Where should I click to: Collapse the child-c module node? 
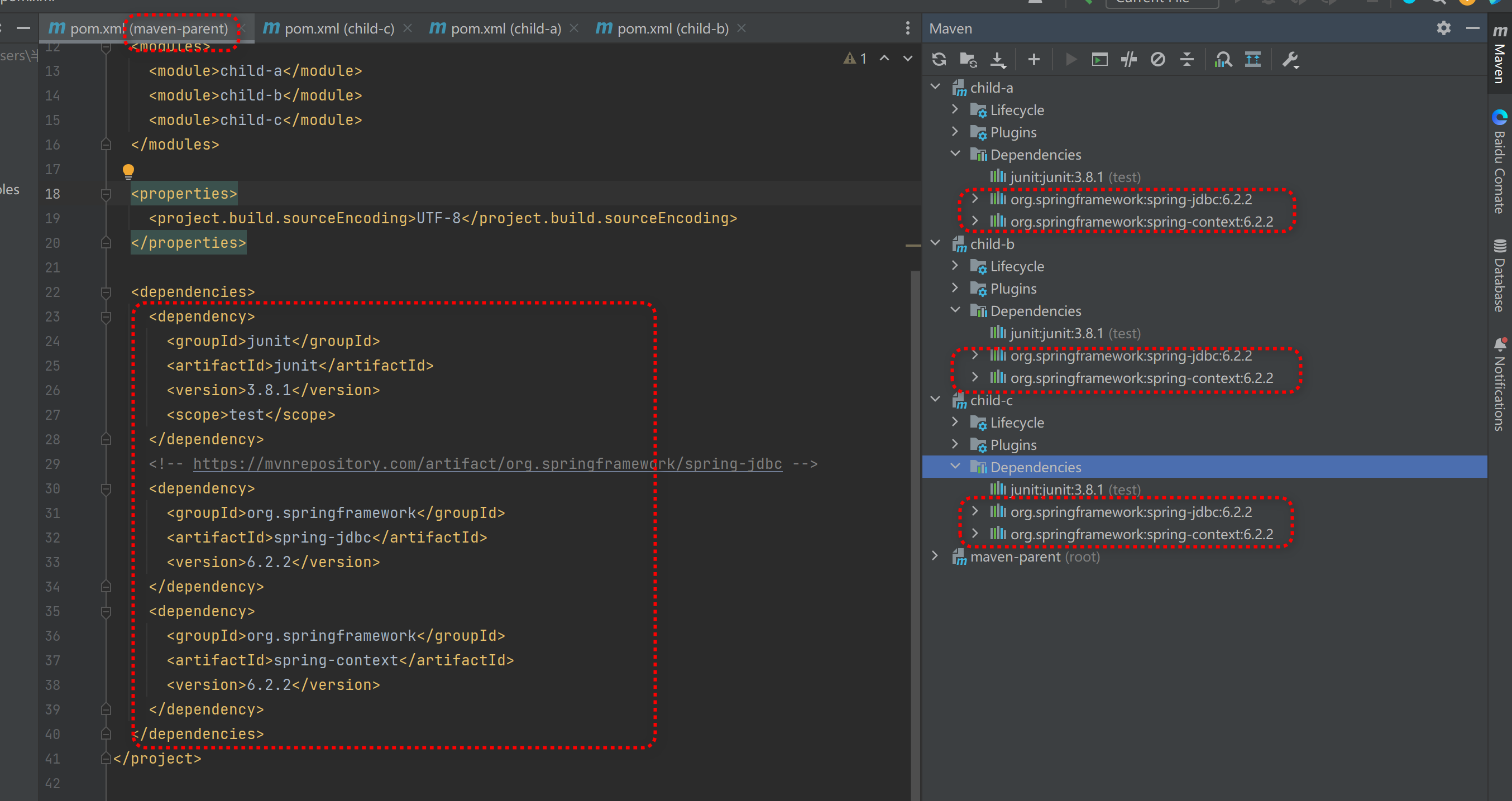coord(936,400)
